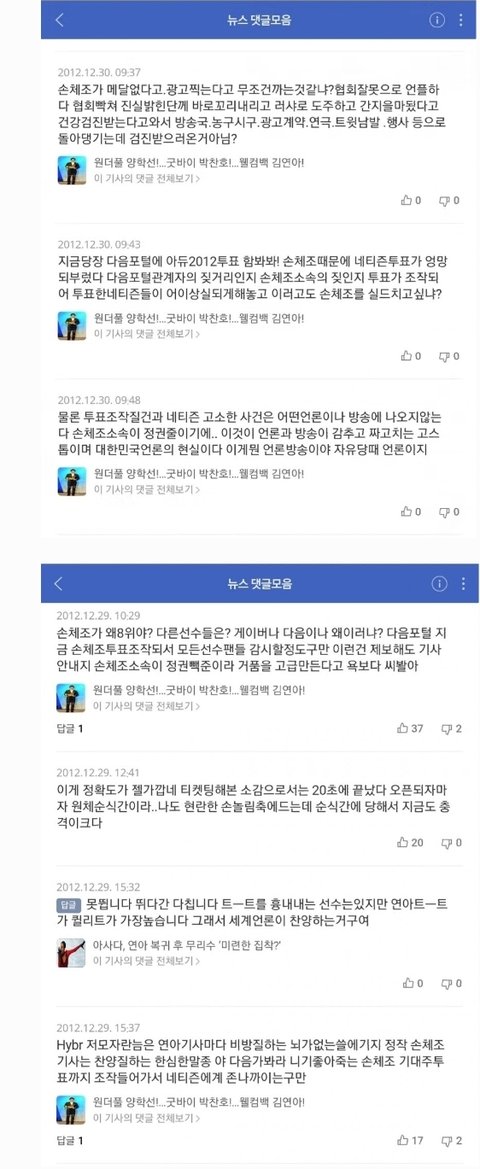The image size is (480, 1169).
Task: Tap back arrow in second 뉴스 댓글모음 header
Action: point(60,584)
